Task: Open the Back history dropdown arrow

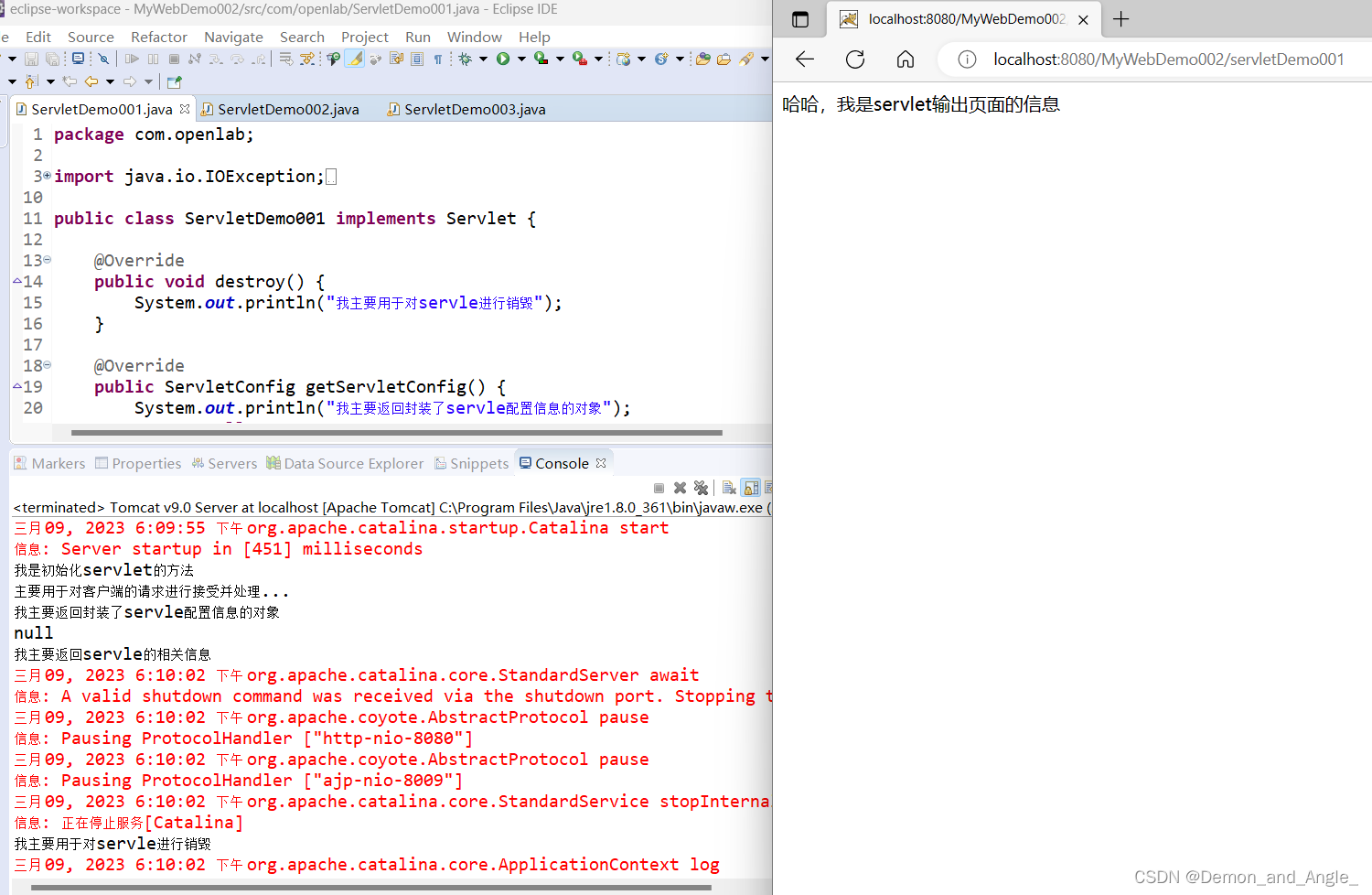Action: pyautogui.click(x=110, y=81)
